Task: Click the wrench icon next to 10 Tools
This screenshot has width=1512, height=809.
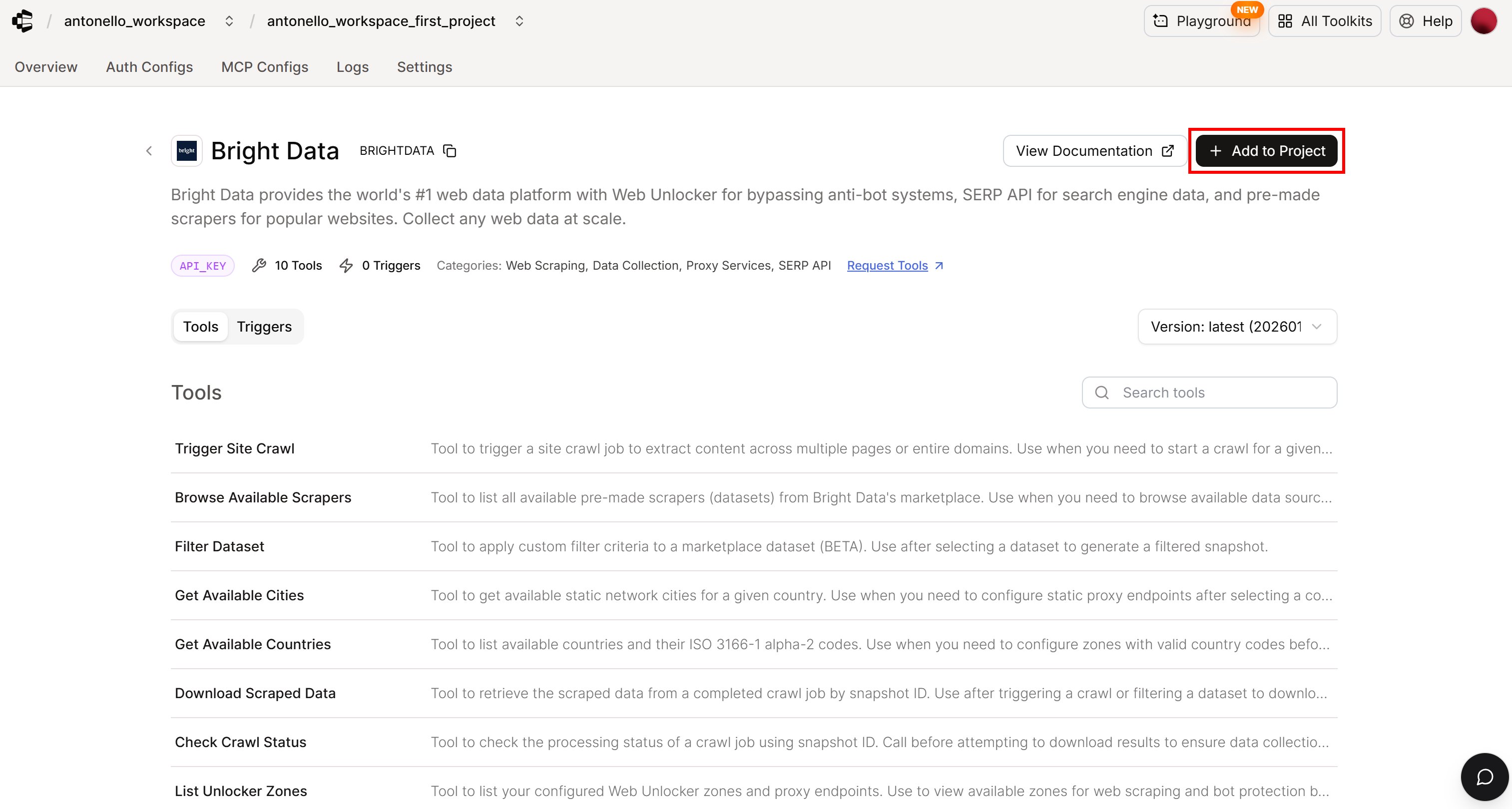Action: [259, 265]
